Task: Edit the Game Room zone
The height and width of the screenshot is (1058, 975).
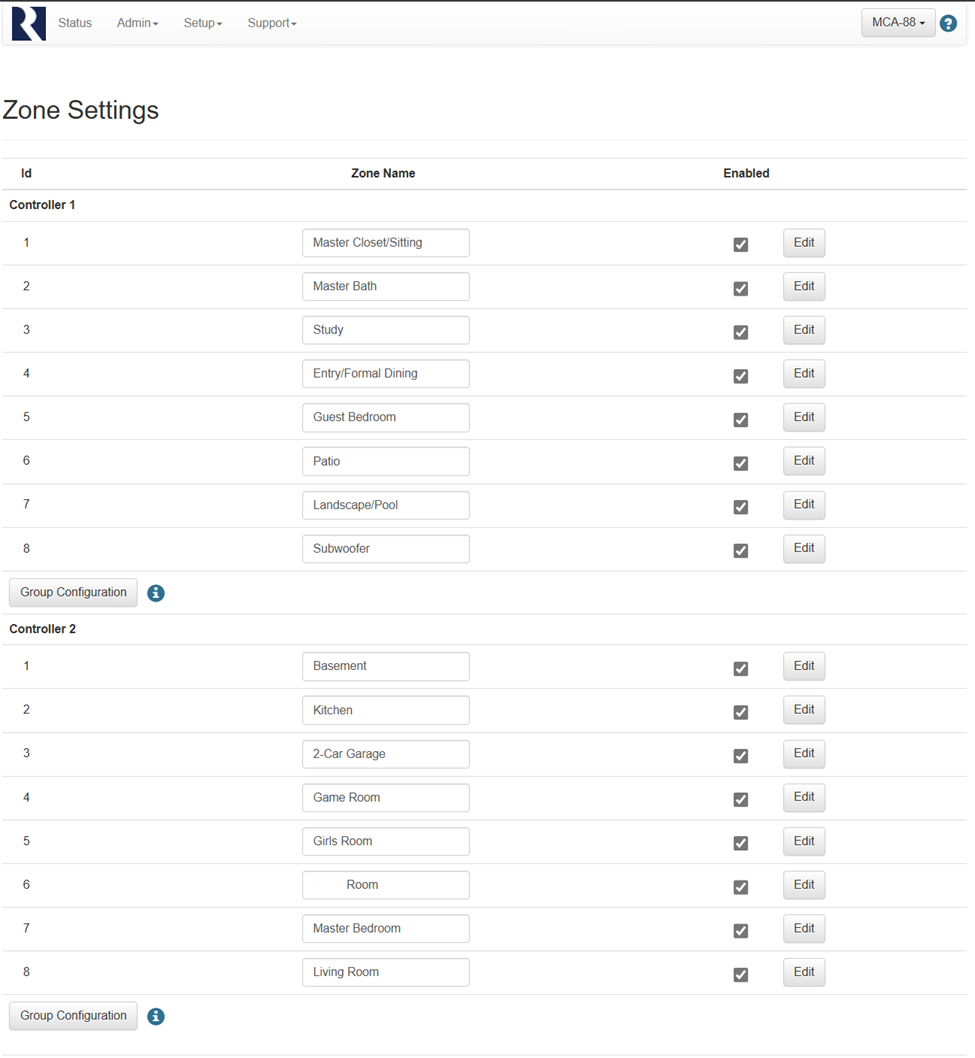Action: [x=804, y=797]
